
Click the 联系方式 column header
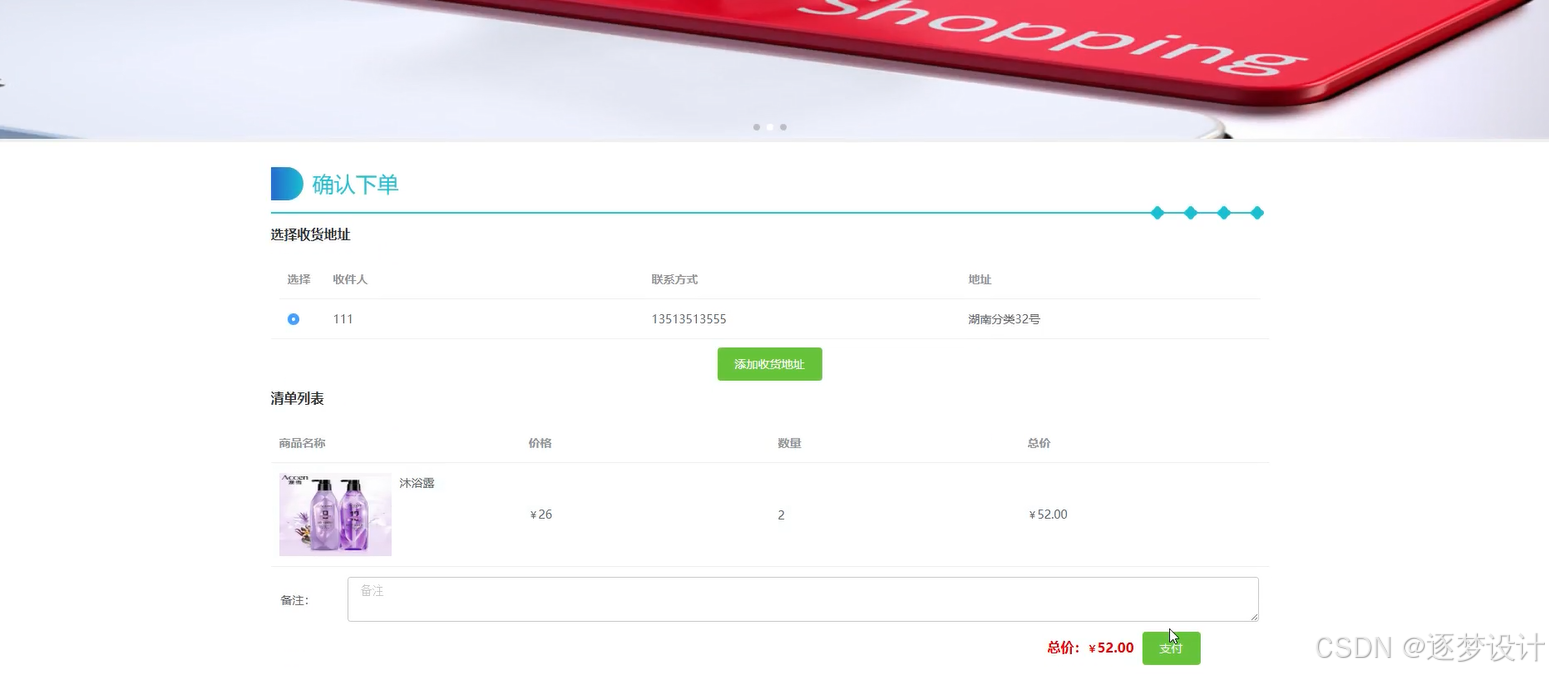[674, 279]
